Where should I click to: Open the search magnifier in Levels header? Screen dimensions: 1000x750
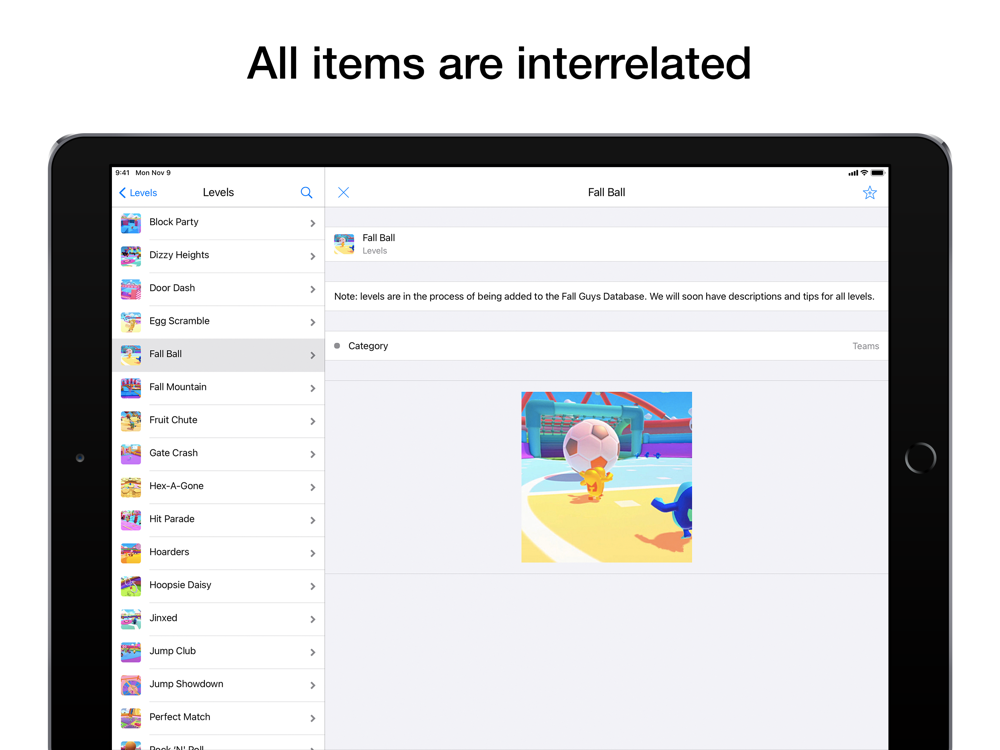tap(306, 193)
